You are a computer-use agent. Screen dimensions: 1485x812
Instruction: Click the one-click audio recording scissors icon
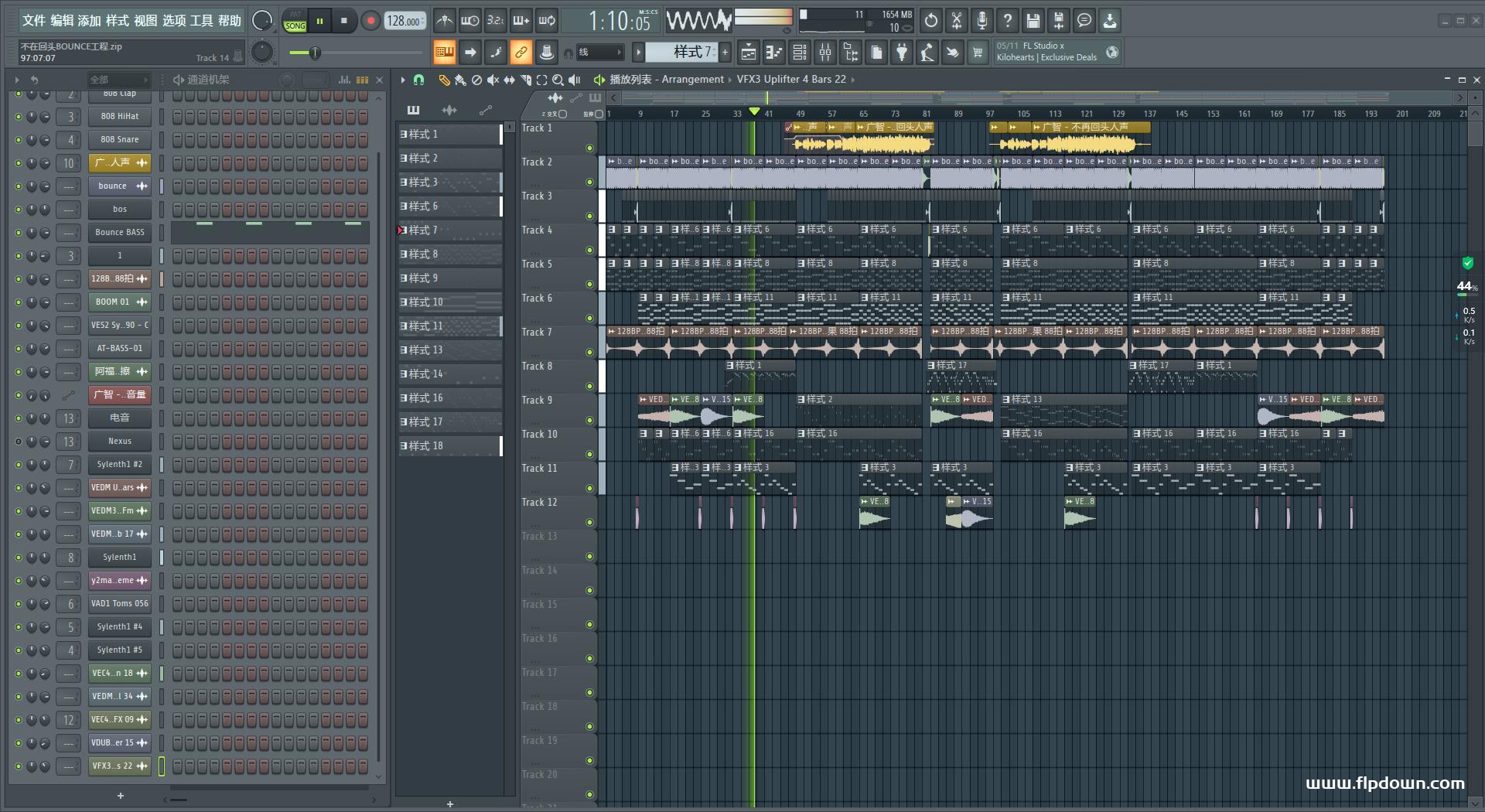pos(957,21)
